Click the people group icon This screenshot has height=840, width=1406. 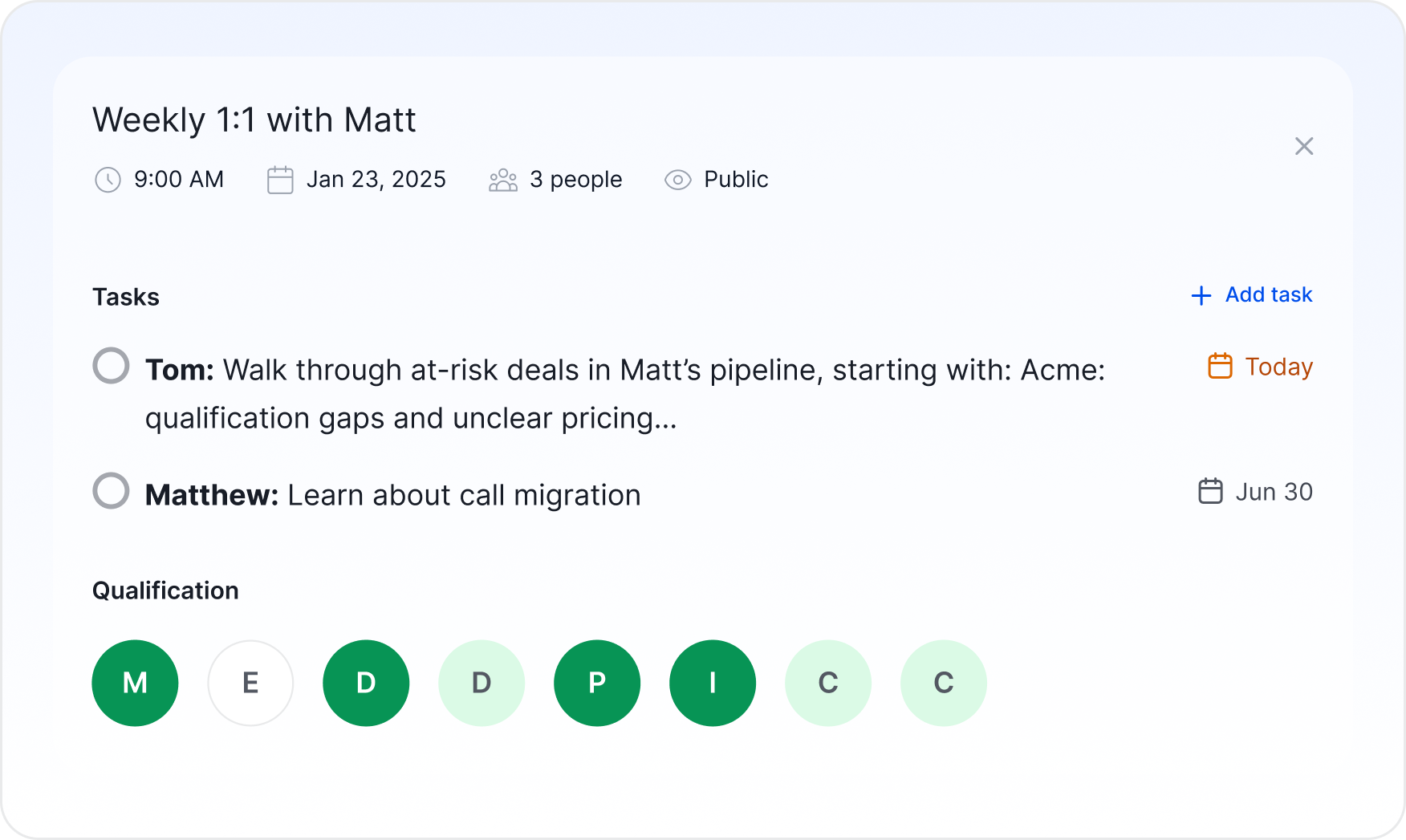coord(503,180)
